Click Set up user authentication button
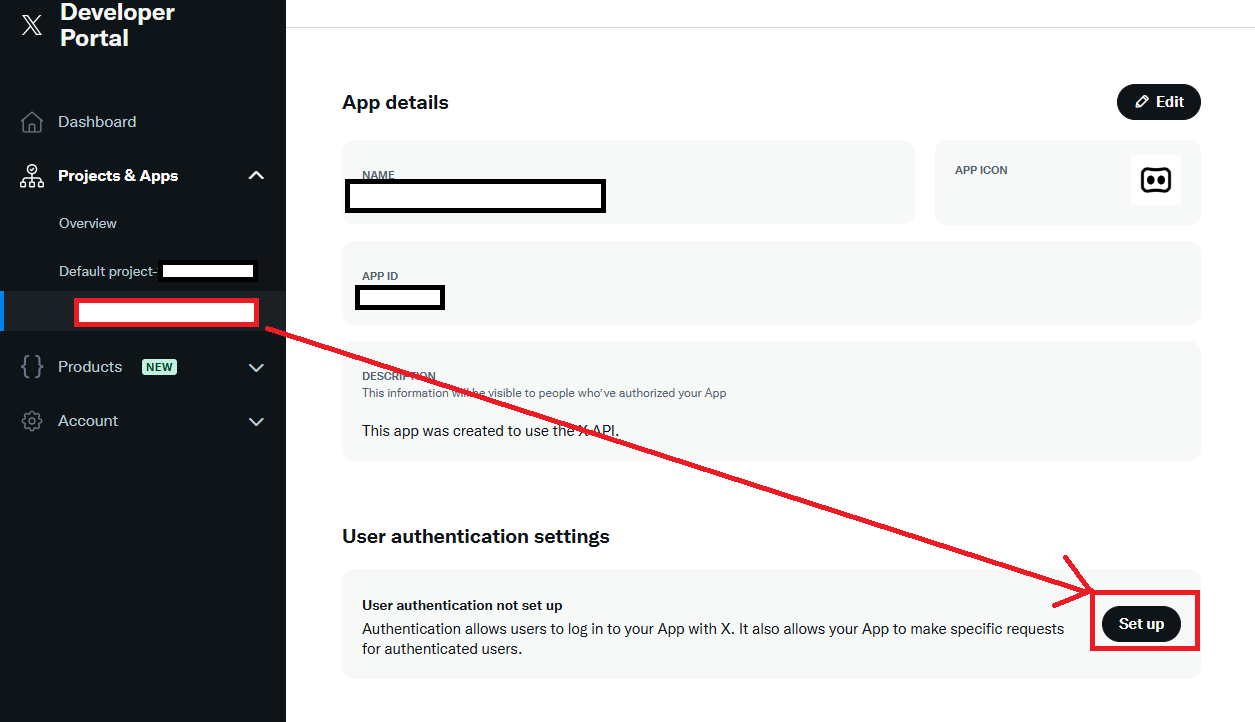The image size is (1255, 722). point(1141,624)
